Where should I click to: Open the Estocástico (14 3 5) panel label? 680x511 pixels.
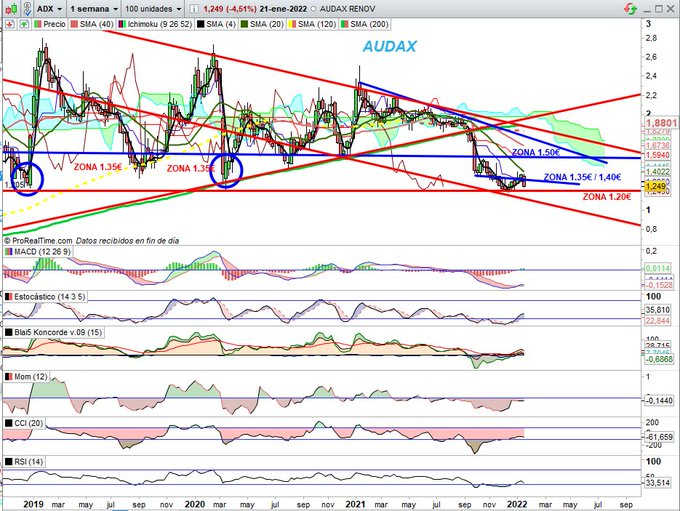45,297
